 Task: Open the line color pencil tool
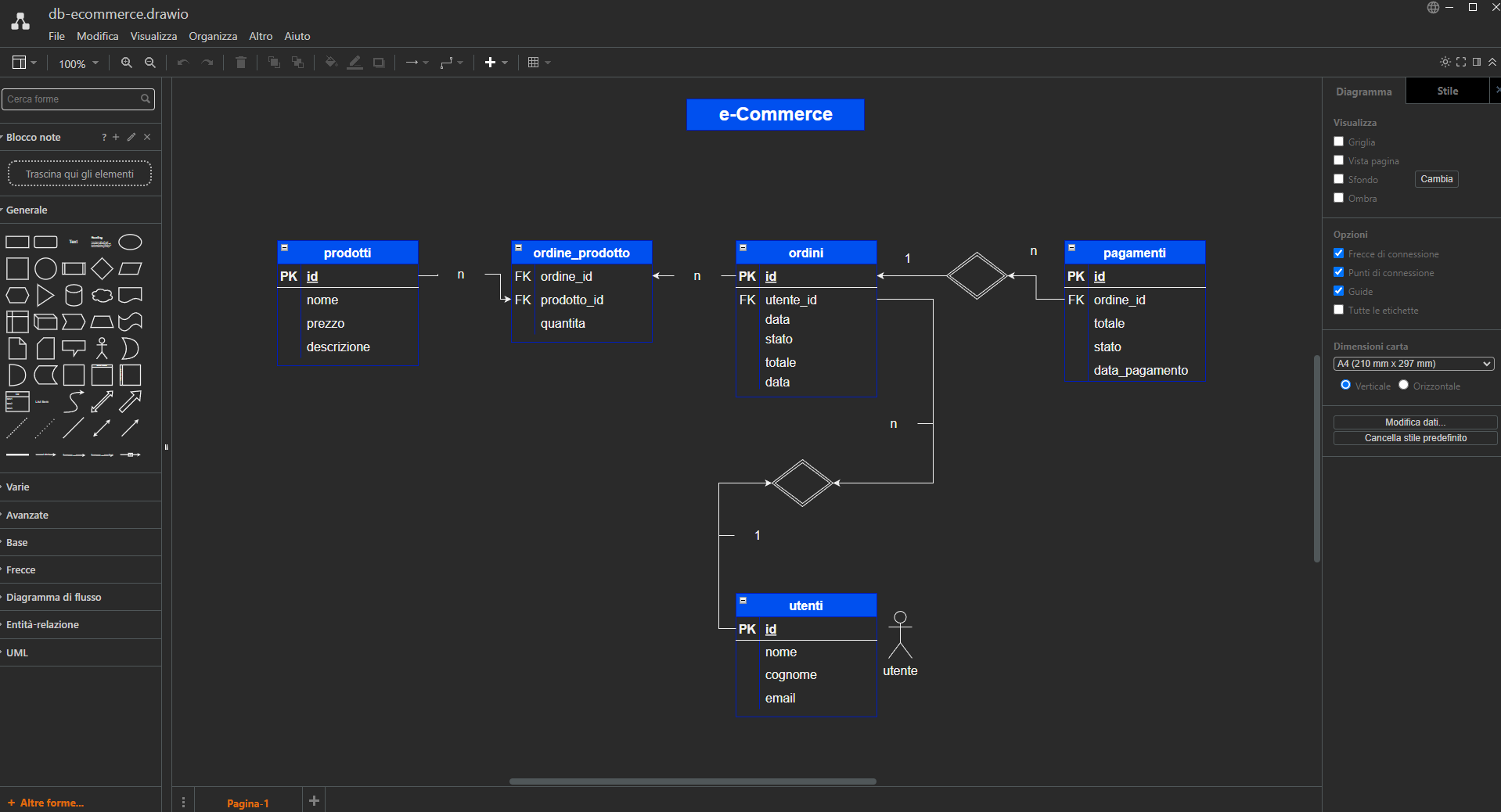(x=355, y=63)
